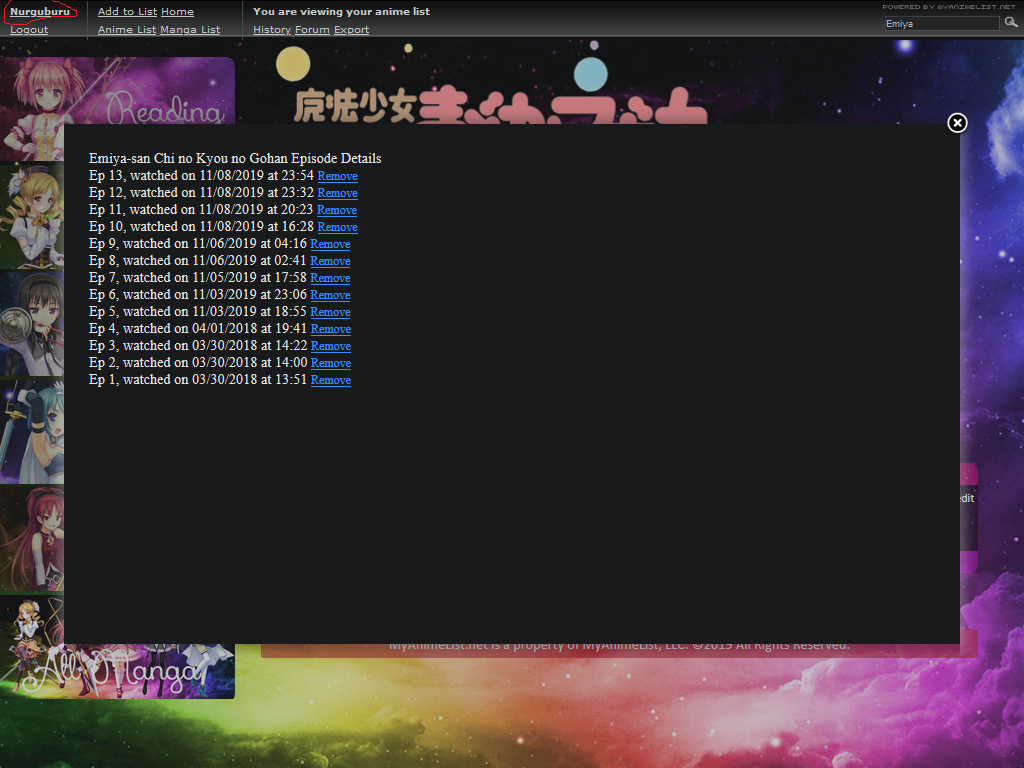
Task: Log out of the account
Action: [29, 30]
